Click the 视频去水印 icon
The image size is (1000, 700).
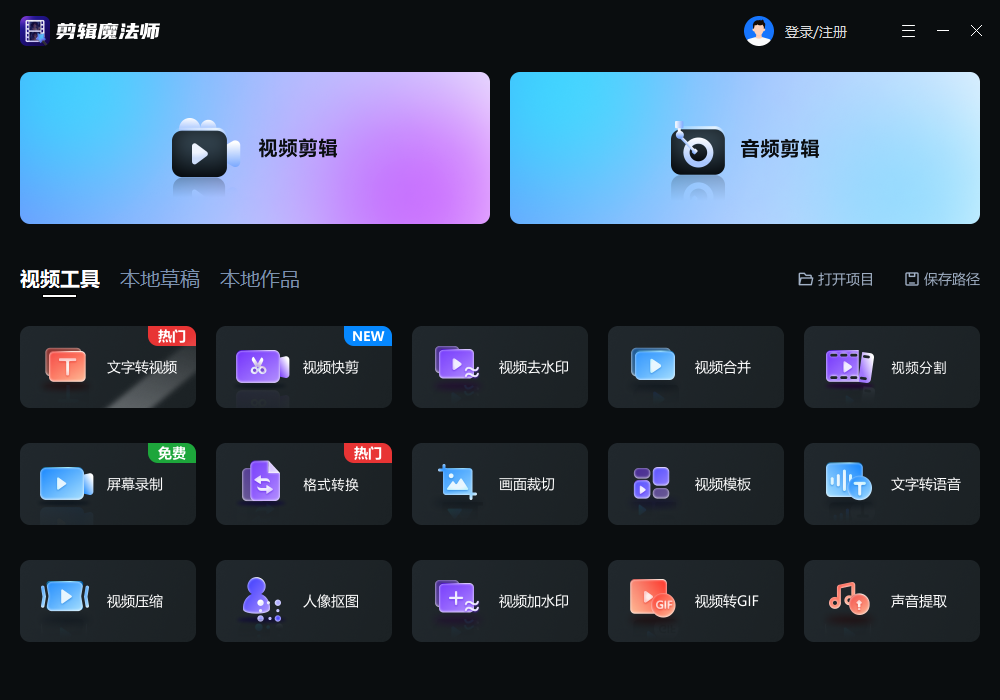coord(457,363)
